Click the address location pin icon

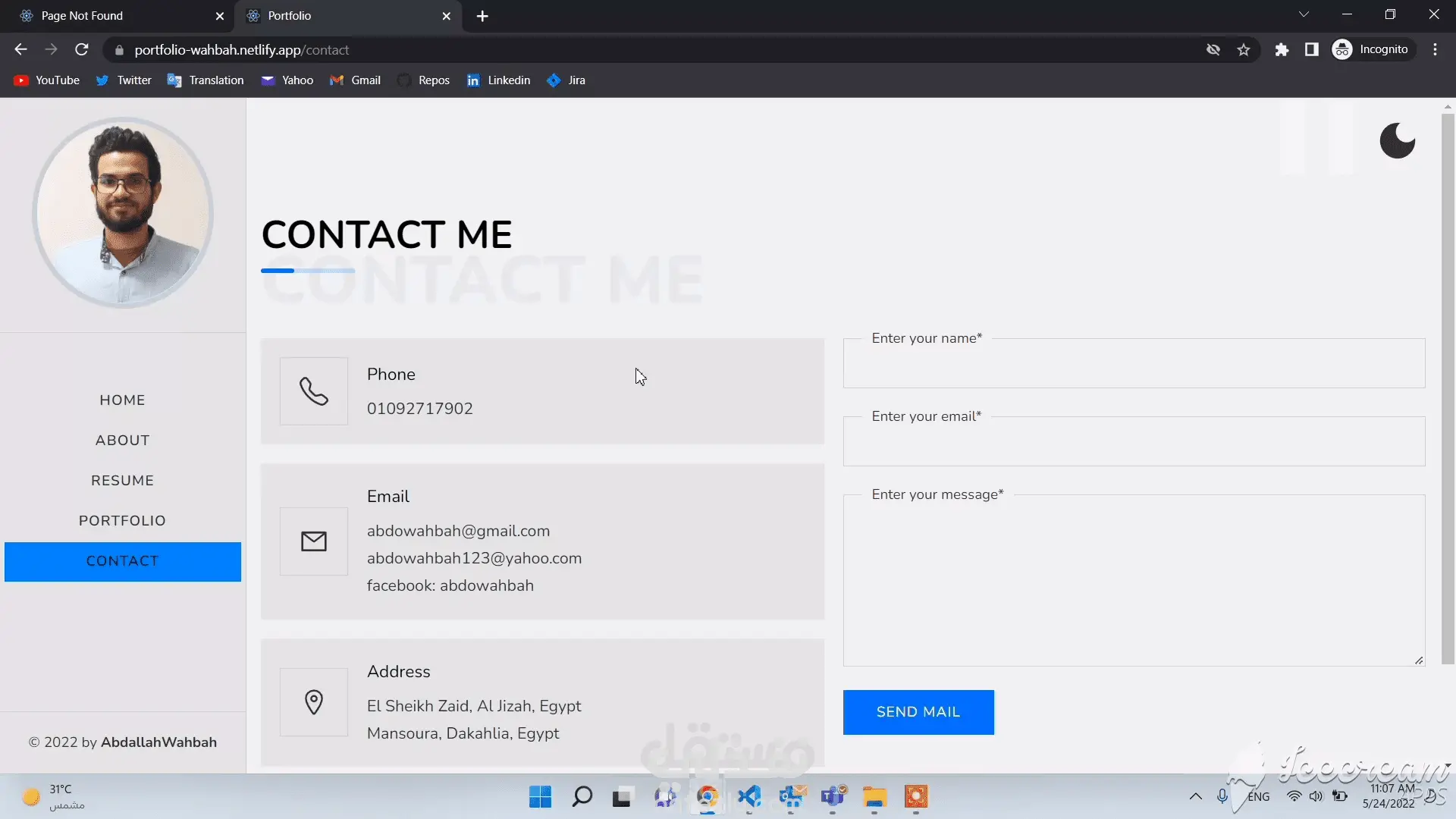(313, 702)
